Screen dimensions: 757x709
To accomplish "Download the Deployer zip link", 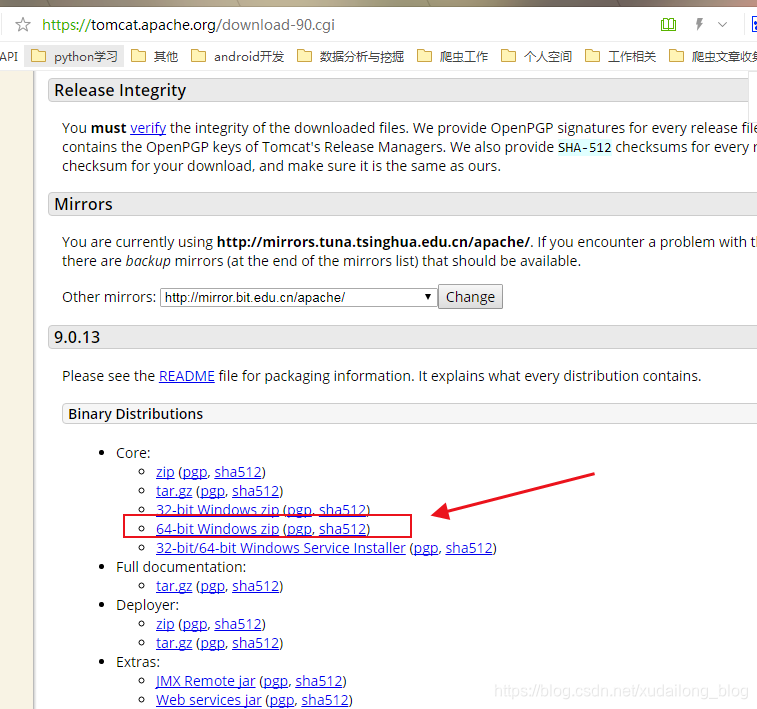I will 165,624.
